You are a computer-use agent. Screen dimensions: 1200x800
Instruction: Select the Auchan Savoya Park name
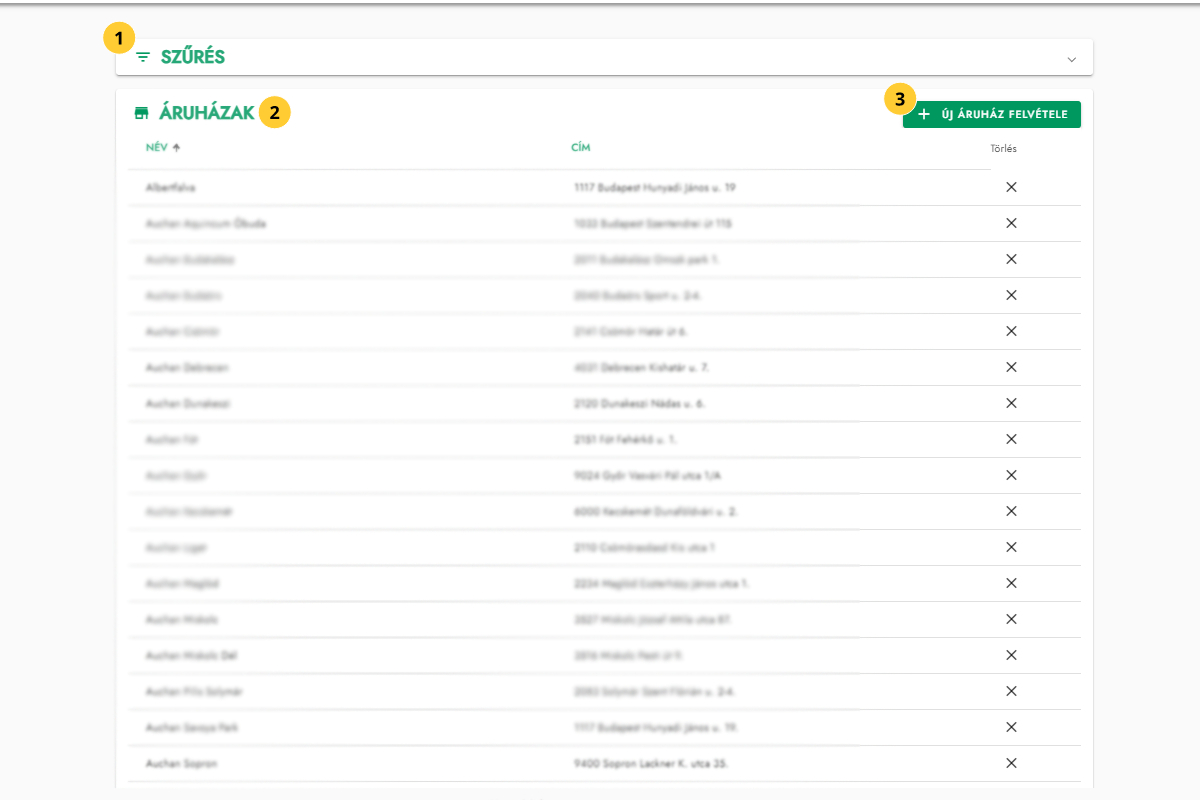(x=192, y=727)
